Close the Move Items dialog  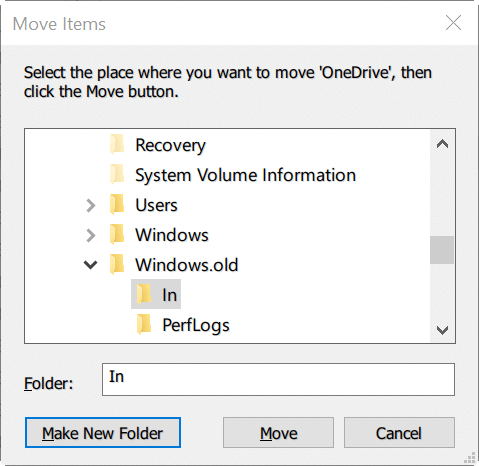click(454, 23)
